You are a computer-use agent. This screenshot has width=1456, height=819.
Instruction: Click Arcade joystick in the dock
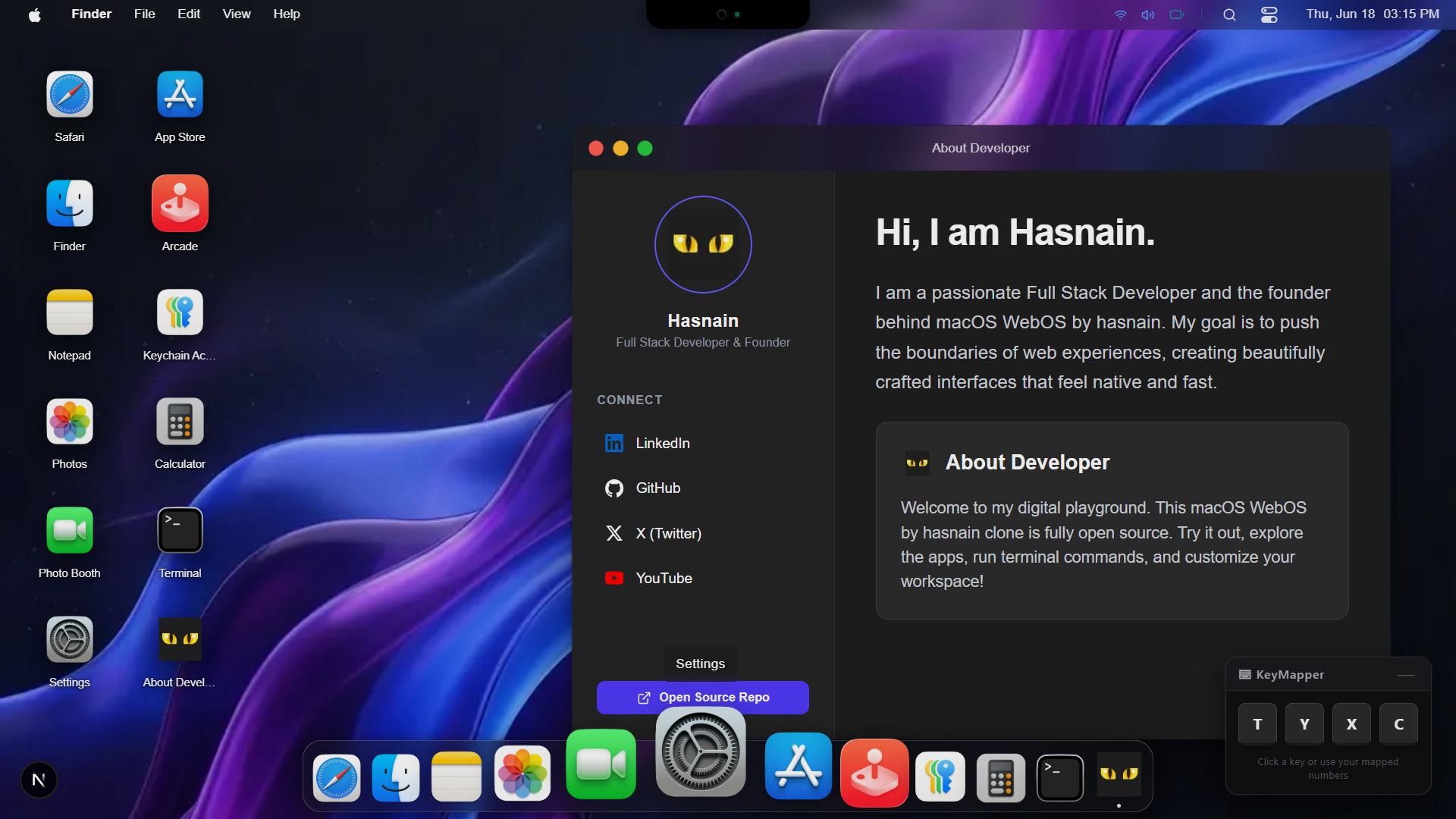[x=874, y=773]
